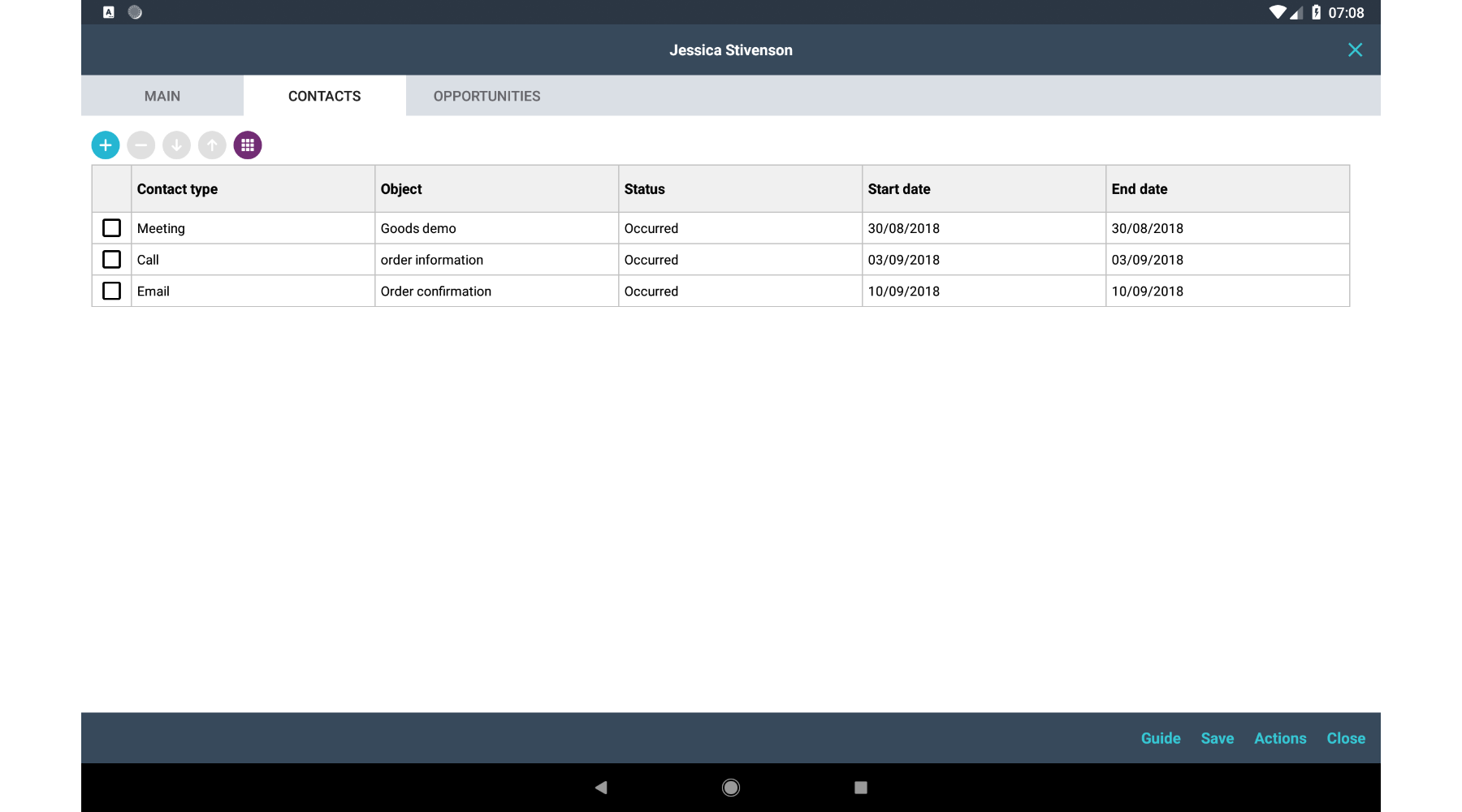Tap the Android home navigation button
Viewport: 1462px width, 812px height.
pyautogui.click(x=731, y=787)
